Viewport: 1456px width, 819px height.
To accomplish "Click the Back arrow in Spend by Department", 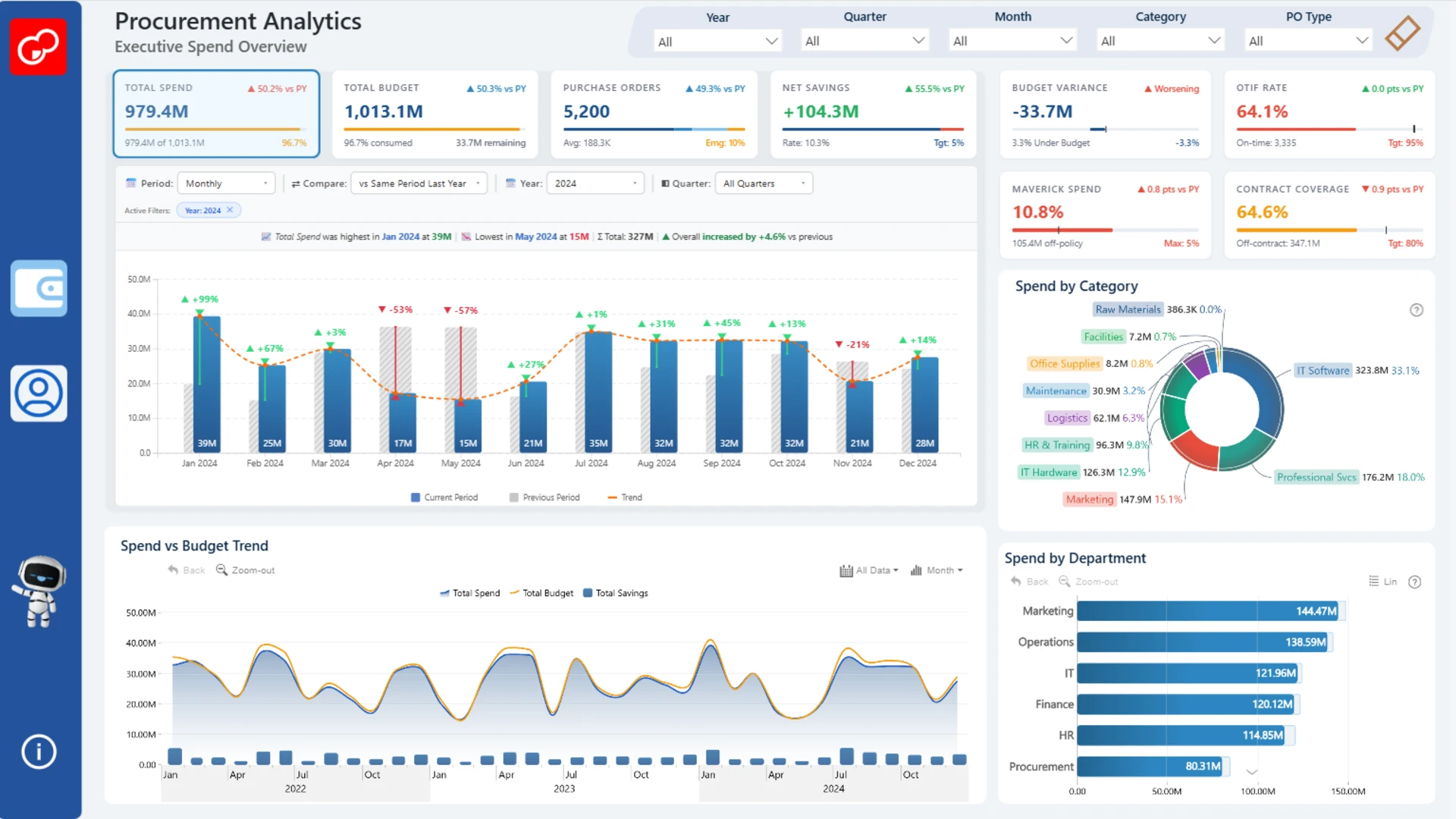I will pos(1029,582).
